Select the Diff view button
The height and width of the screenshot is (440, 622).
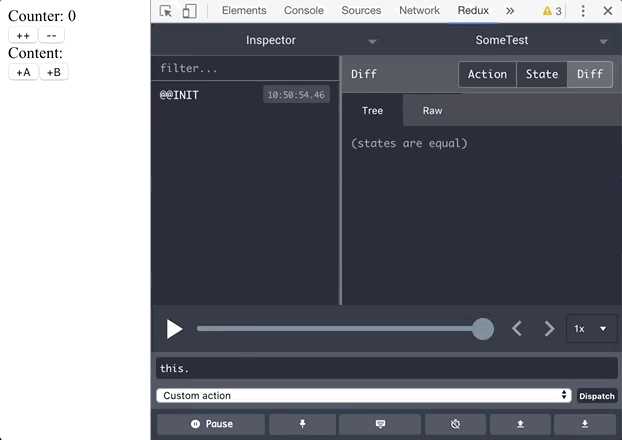click(589, 74)
